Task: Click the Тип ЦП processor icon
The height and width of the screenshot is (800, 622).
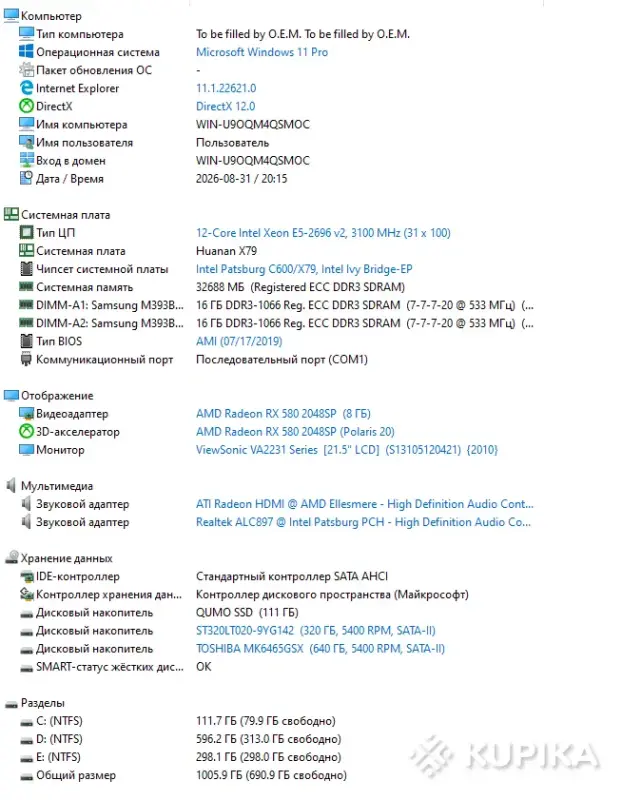Action: click(26, 232)
